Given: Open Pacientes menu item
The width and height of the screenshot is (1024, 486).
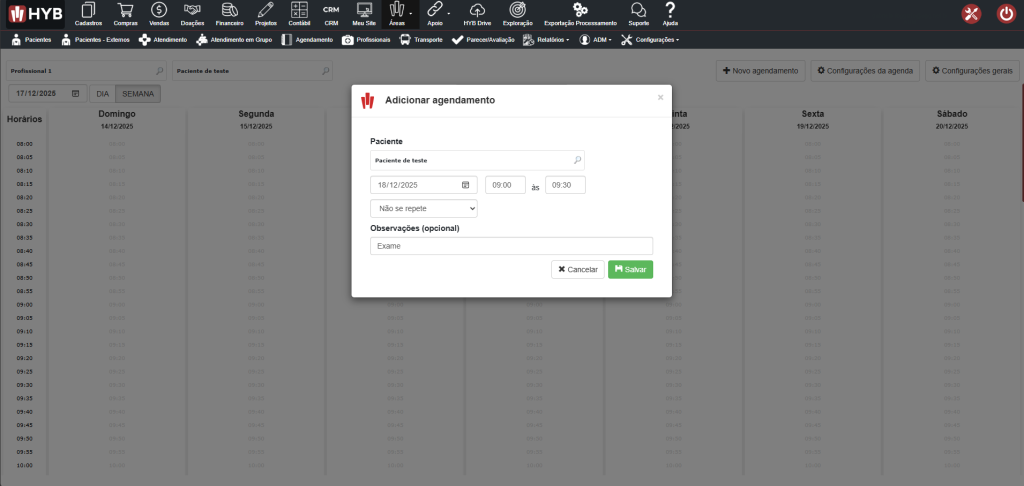Looking at the screenshot, I should 31,40.
